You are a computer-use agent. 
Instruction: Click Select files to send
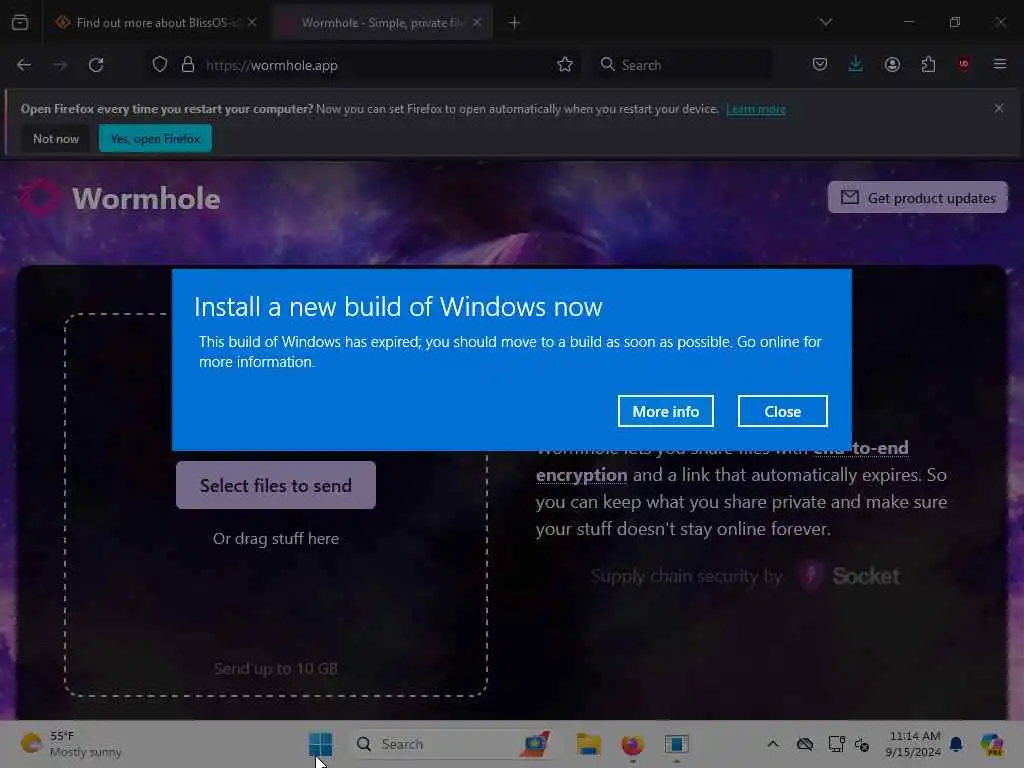point(276,485)
